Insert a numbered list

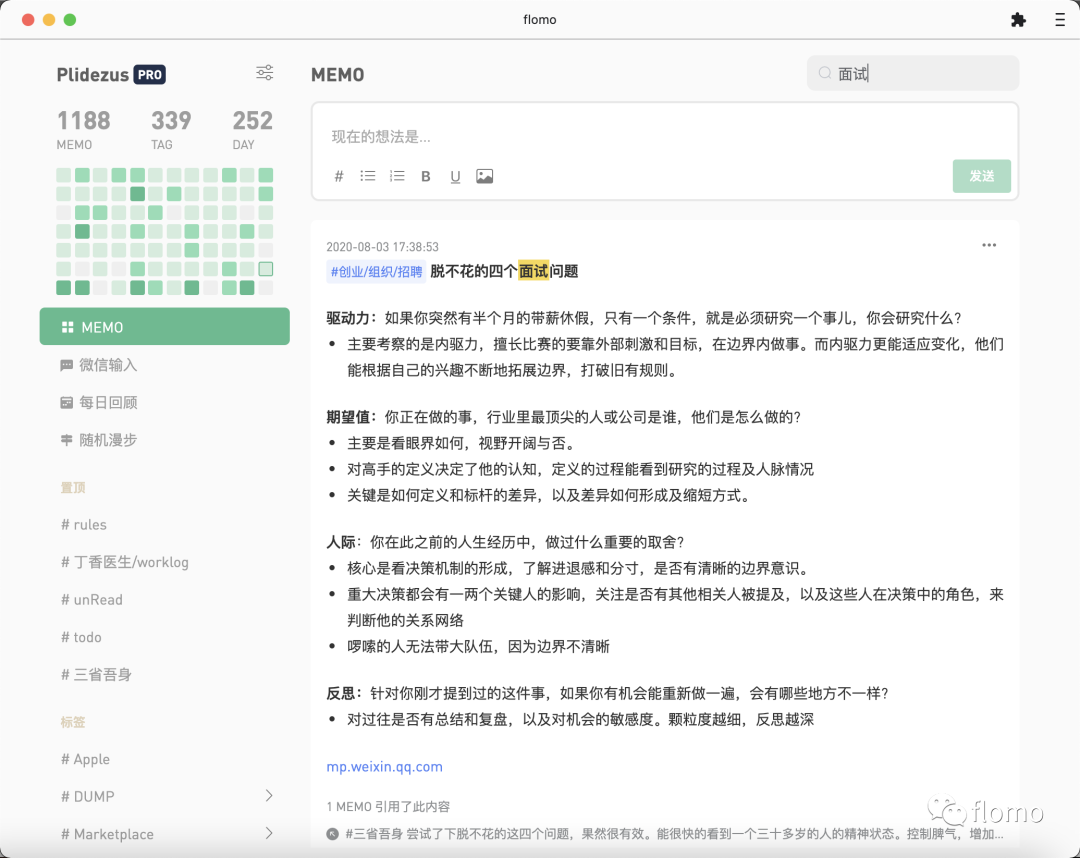coord(397,176)
